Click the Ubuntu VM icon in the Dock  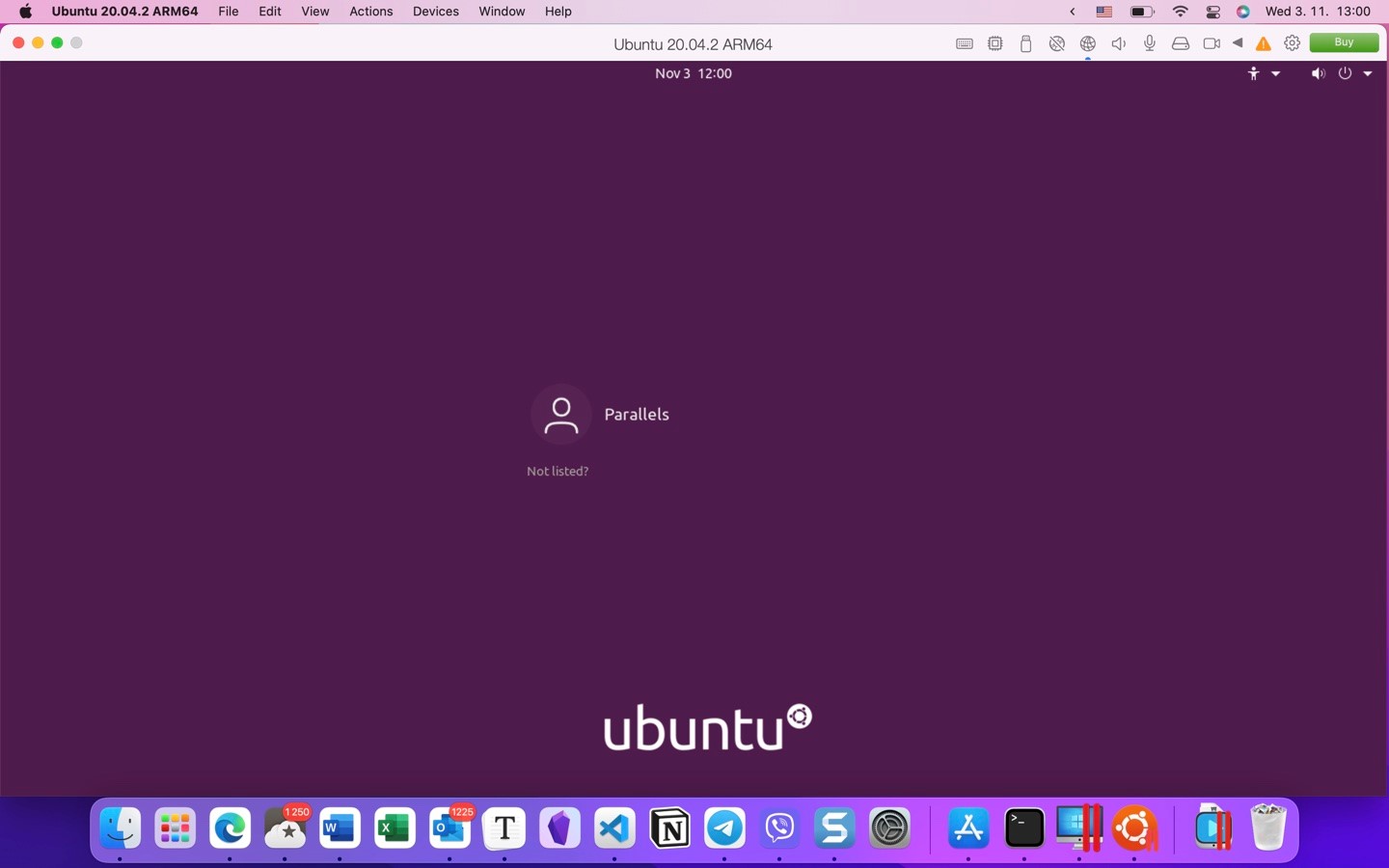(x=1134, y=827)
